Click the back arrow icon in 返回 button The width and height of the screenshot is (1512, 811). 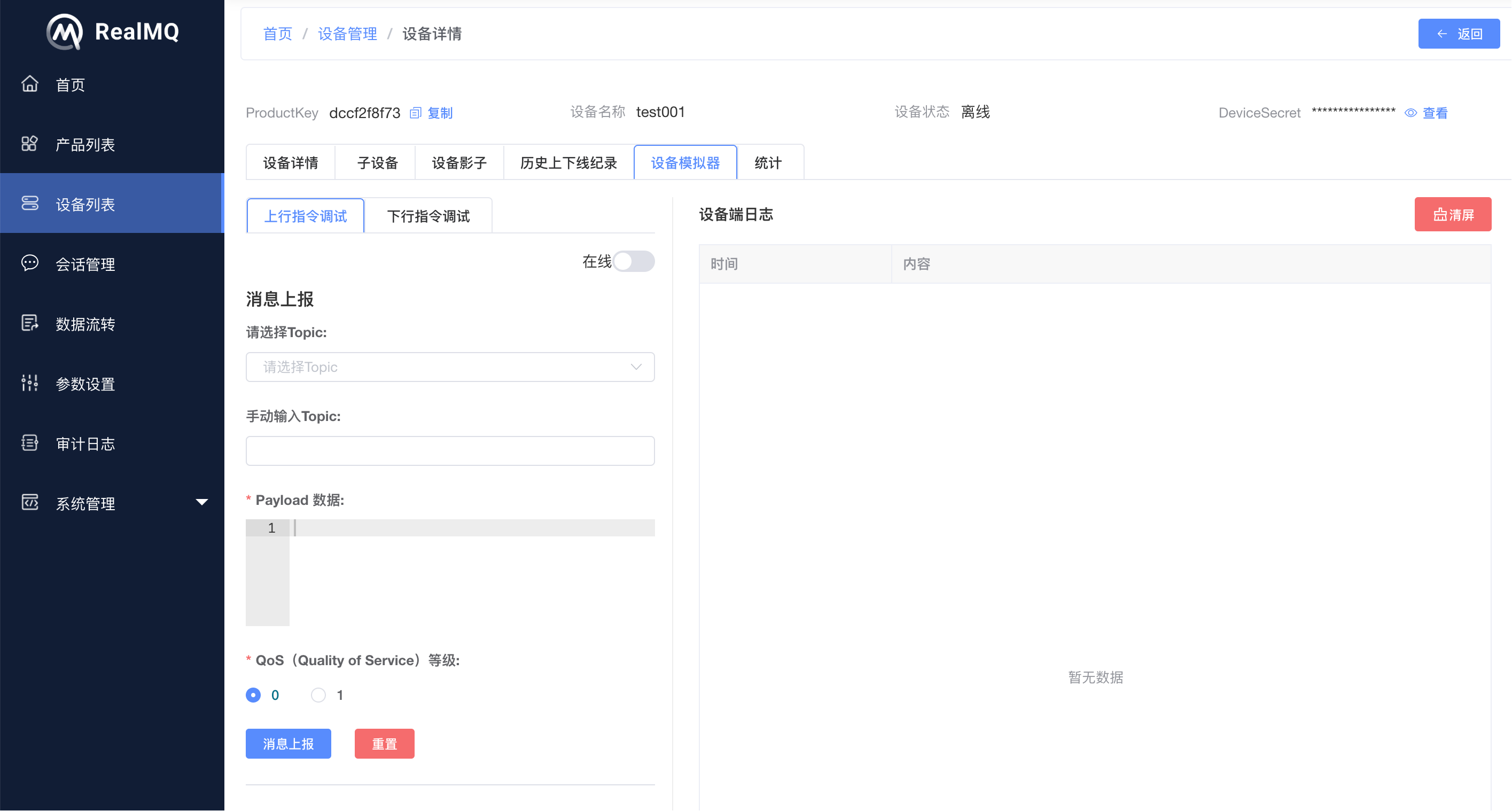(x=1442, y=34)
